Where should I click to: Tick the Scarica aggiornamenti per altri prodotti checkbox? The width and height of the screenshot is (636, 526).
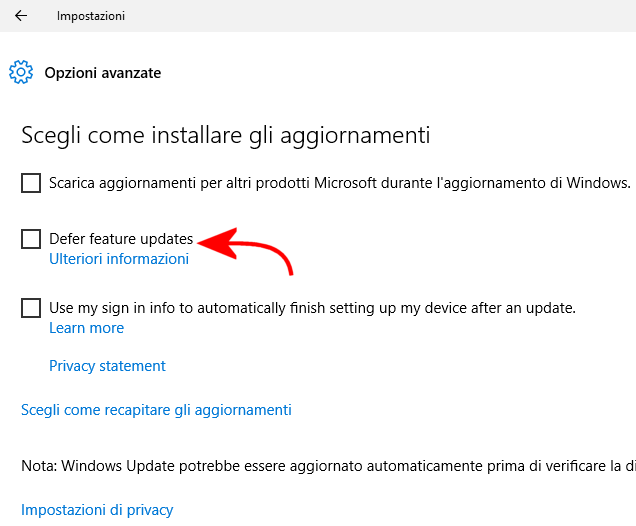point(31,183)
